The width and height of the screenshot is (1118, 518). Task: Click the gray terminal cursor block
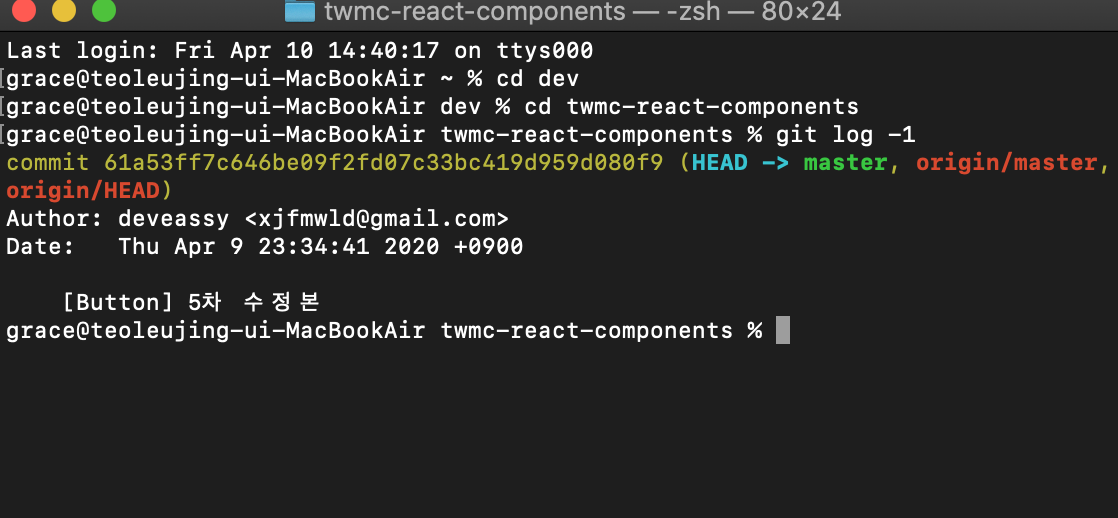pos(783,330)
